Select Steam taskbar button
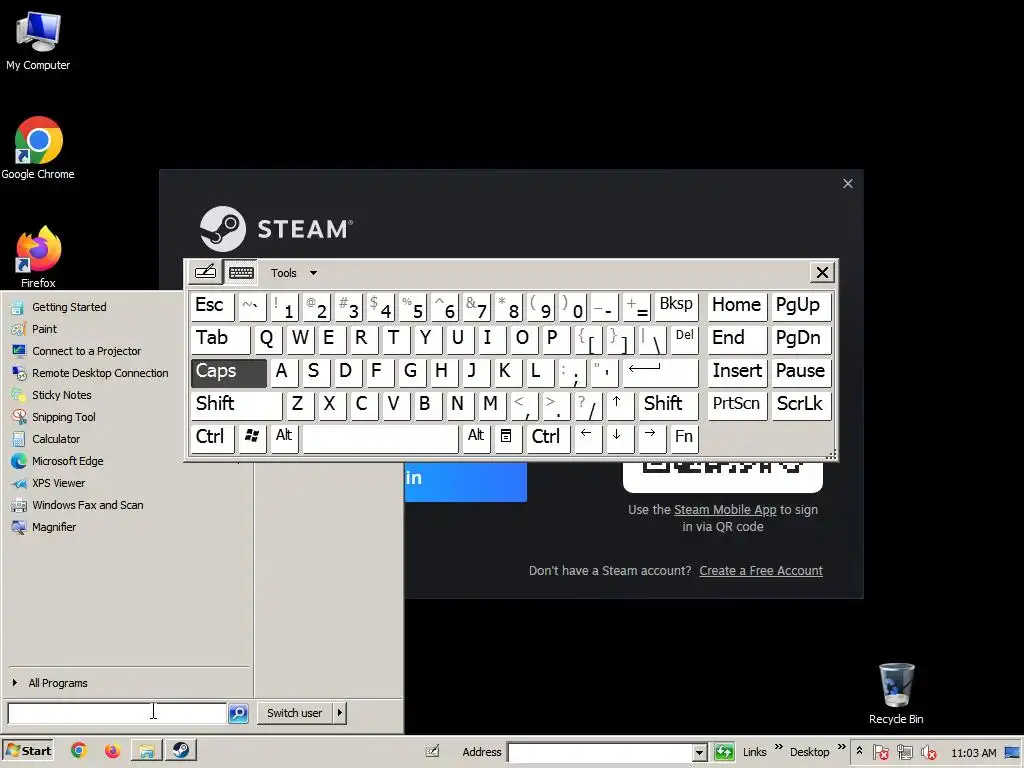1024x768 pixels. coord(181,750)
